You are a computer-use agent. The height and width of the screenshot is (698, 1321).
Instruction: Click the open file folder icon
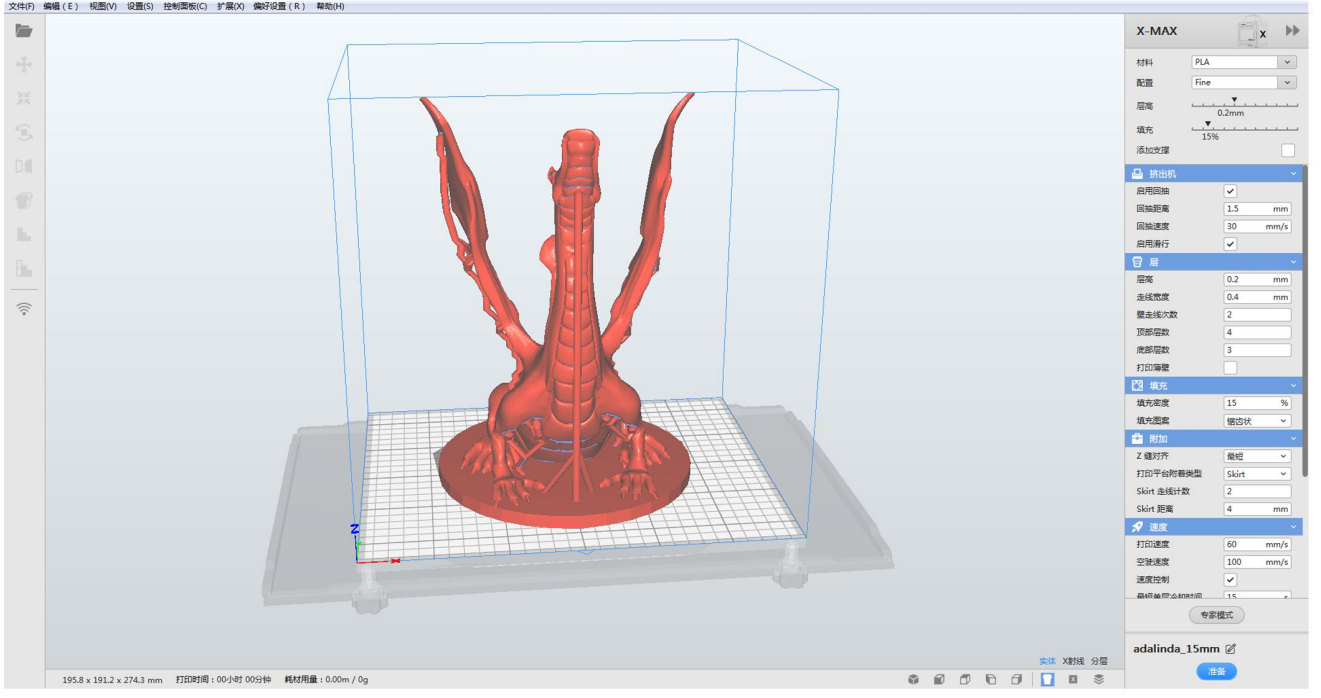(x=24, y=31)
